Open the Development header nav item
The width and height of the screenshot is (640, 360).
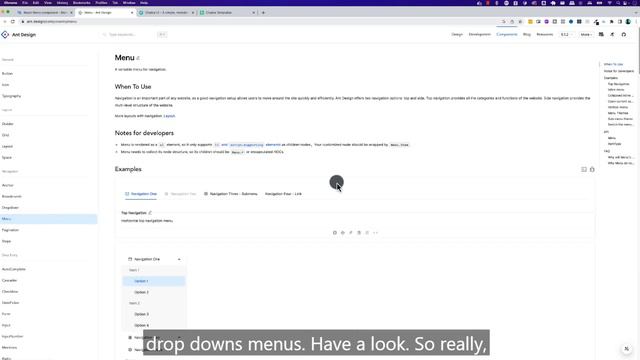480,35
